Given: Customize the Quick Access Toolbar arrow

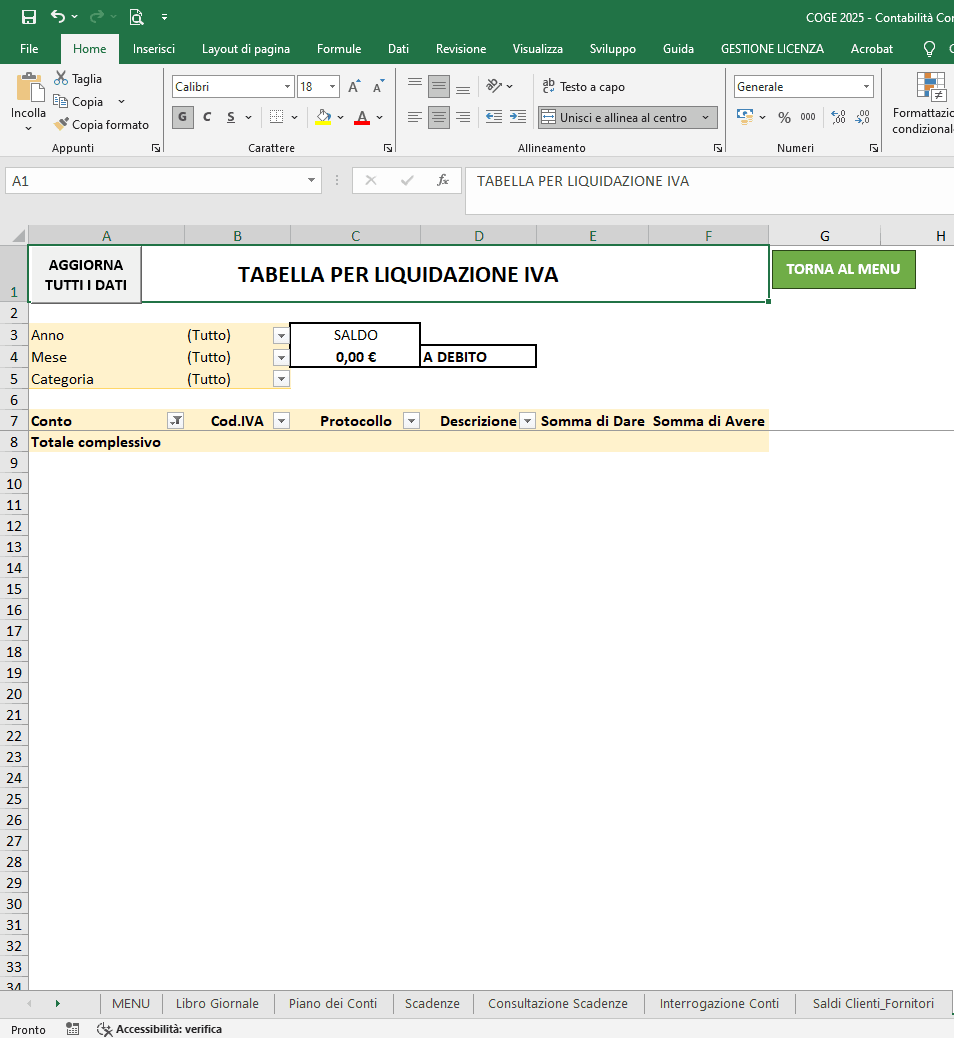Looking at the screenshot, I should [164, 17].
